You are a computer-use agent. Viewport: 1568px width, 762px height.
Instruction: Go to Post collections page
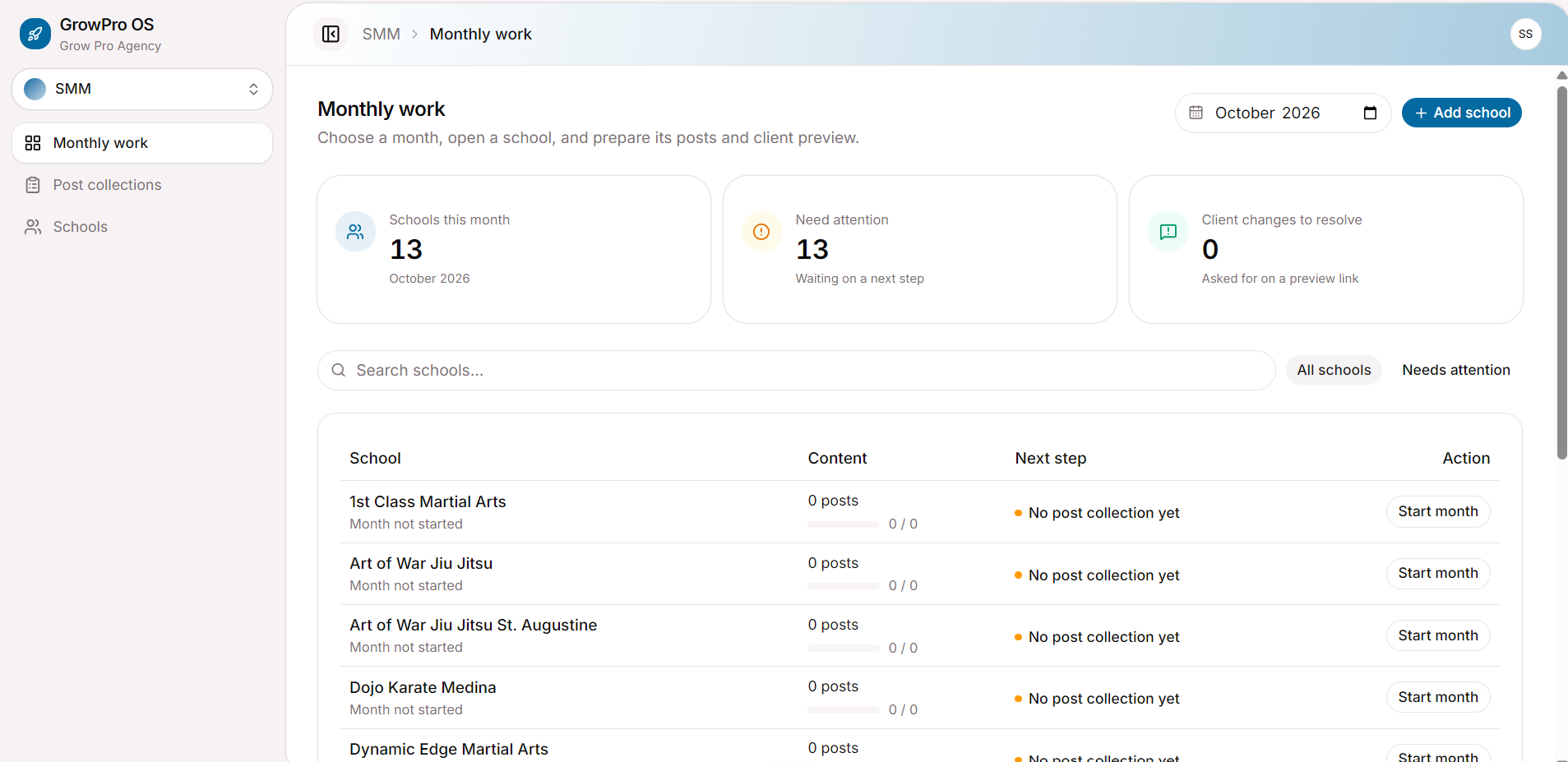click(x=142, y=185)
